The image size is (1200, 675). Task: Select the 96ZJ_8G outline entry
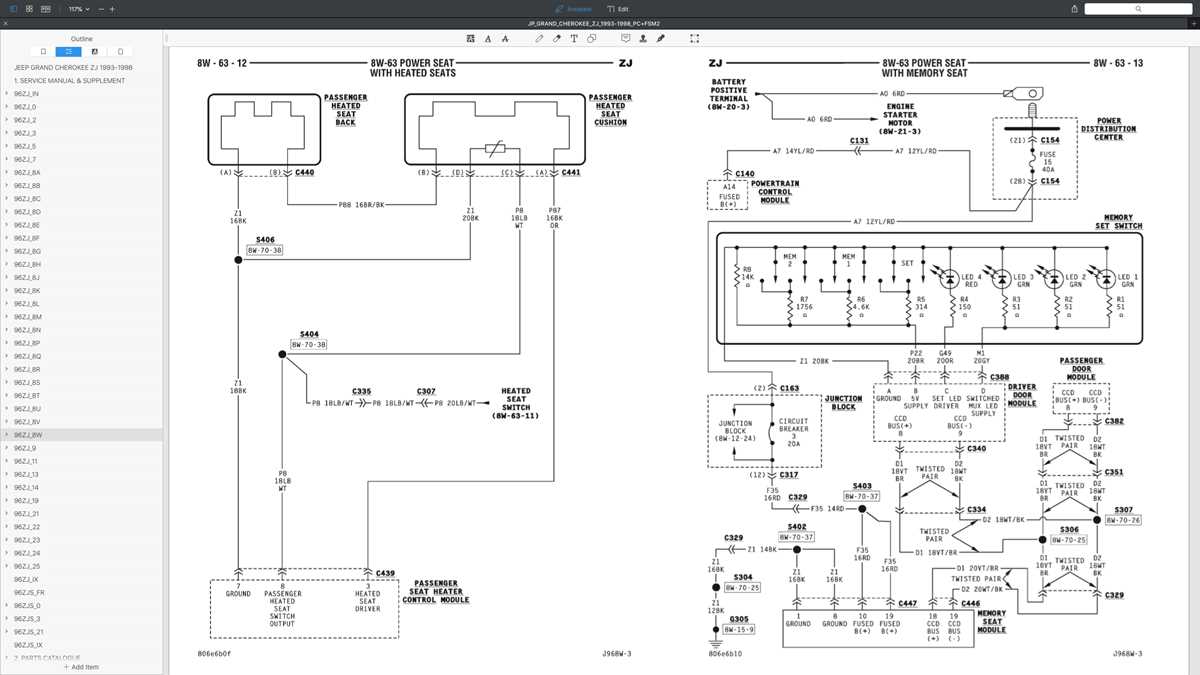(x=27, y=251)
